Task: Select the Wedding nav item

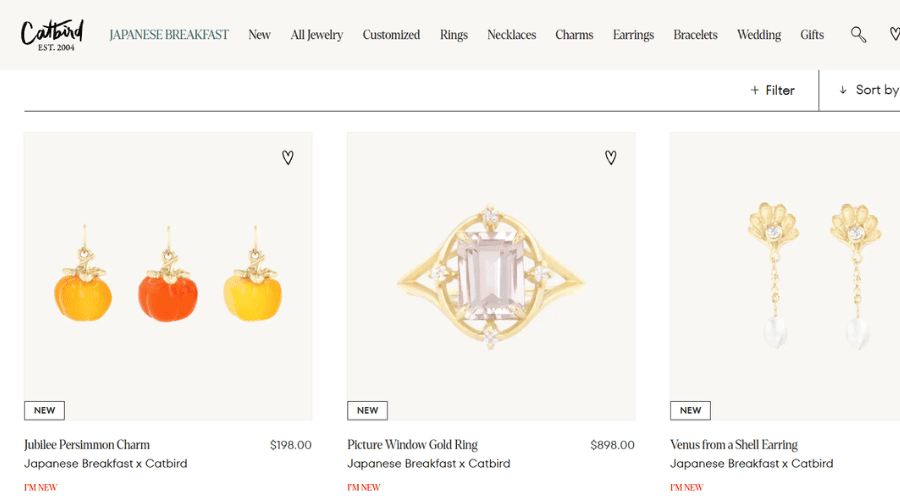Action: 759,34
